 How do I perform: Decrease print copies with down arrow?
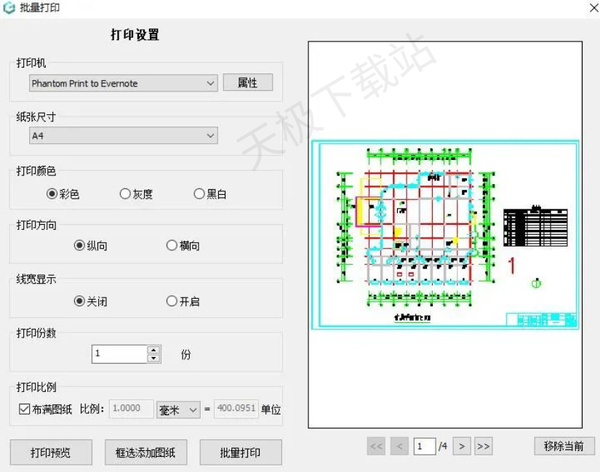[153, 358]
